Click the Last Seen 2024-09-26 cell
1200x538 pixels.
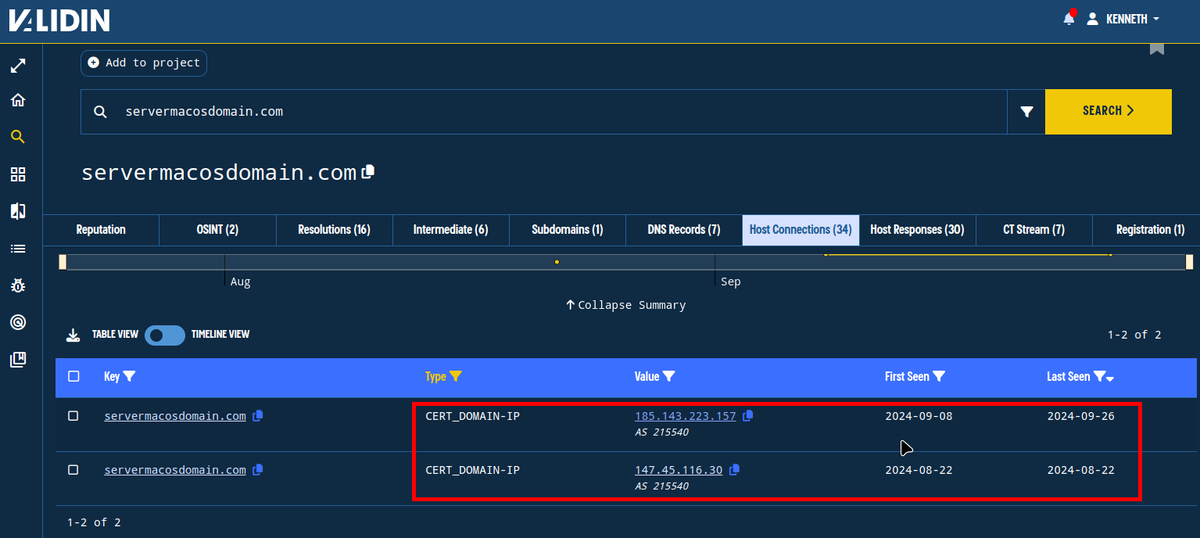coord(1080,416)
